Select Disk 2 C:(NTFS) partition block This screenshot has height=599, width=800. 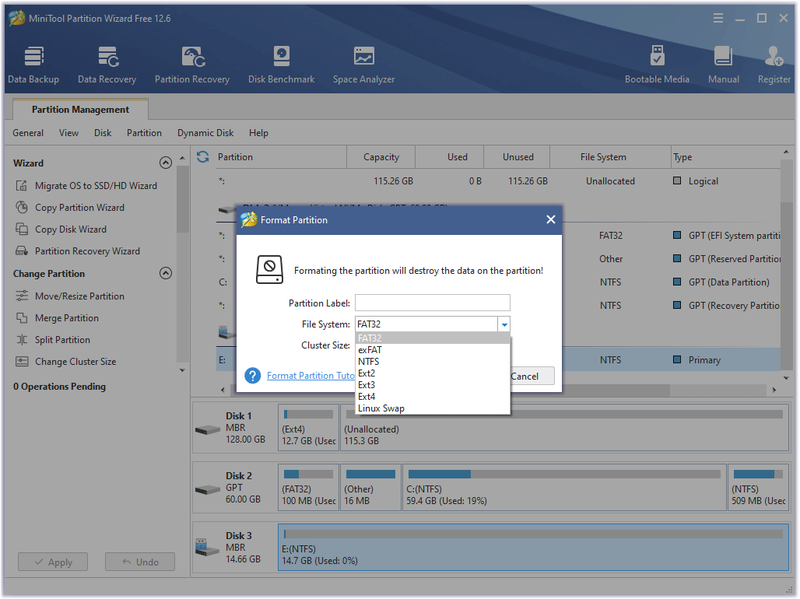click(564, 487)
